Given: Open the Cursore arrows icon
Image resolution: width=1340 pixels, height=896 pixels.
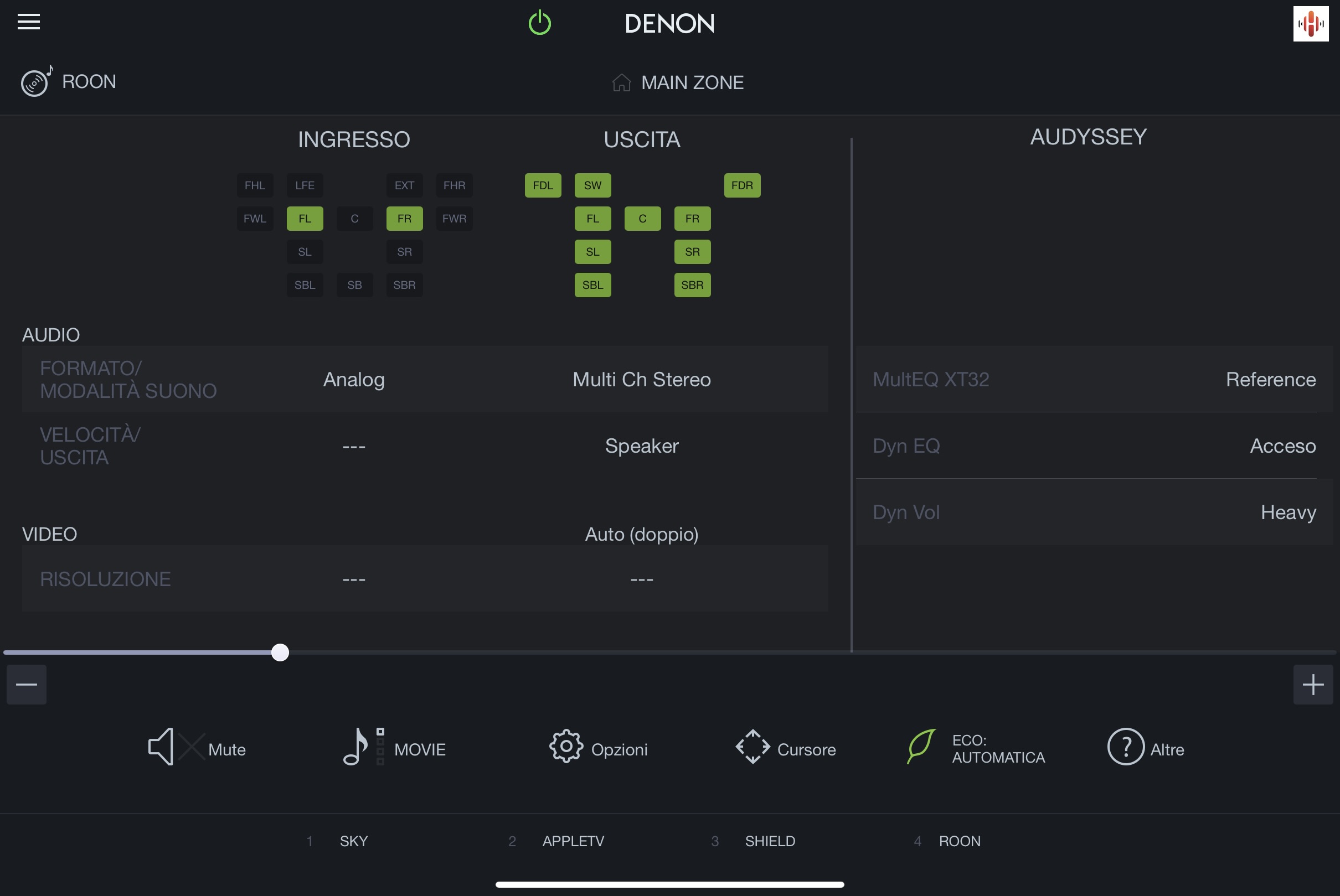Looking at the screenshot, I should pyautogui.click(x=753, y=747).
